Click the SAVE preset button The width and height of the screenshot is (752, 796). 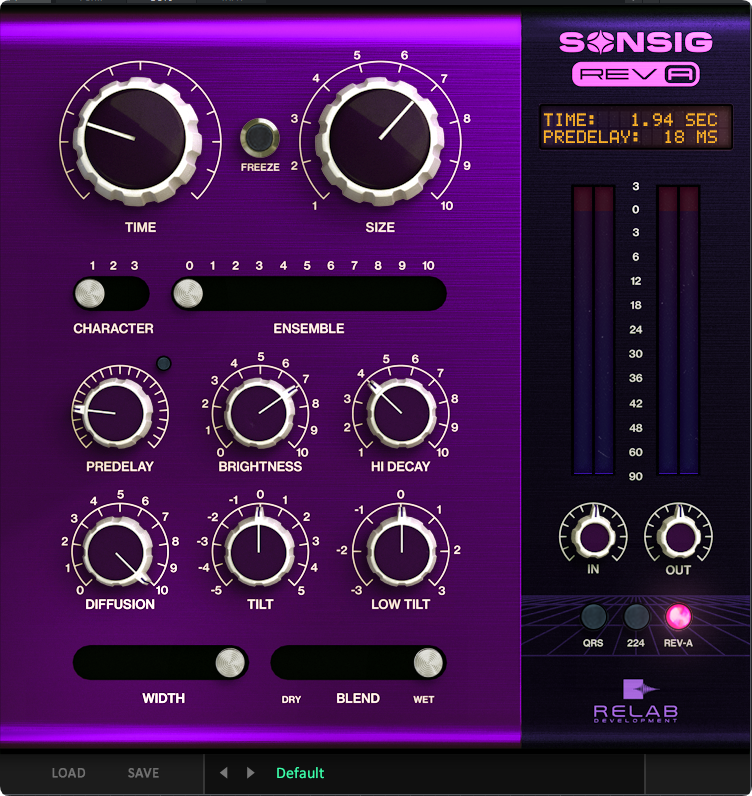[143, 773]
